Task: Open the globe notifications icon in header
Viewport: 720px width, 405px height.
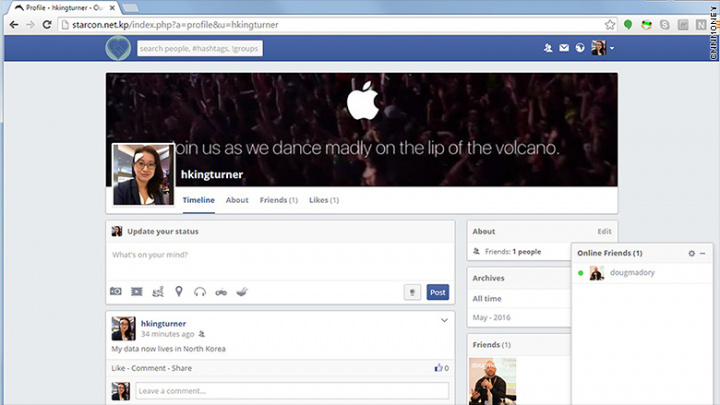Action: pos(579,48)
